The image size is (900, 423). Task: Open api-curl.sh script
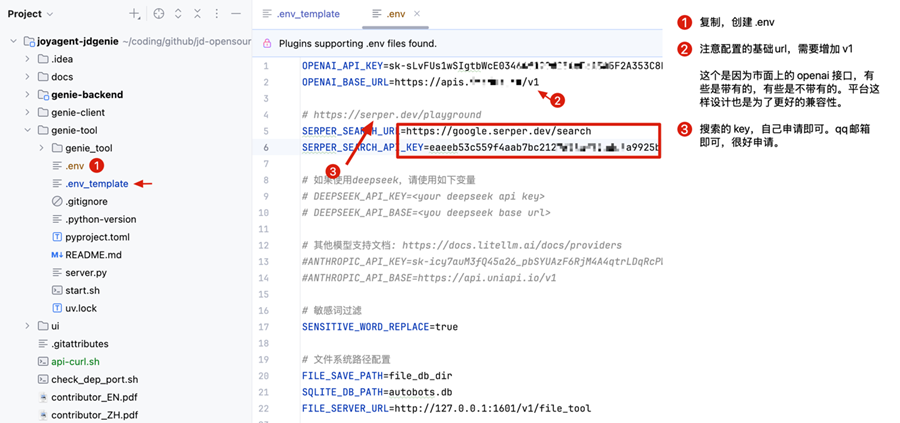tap(75, 362)
